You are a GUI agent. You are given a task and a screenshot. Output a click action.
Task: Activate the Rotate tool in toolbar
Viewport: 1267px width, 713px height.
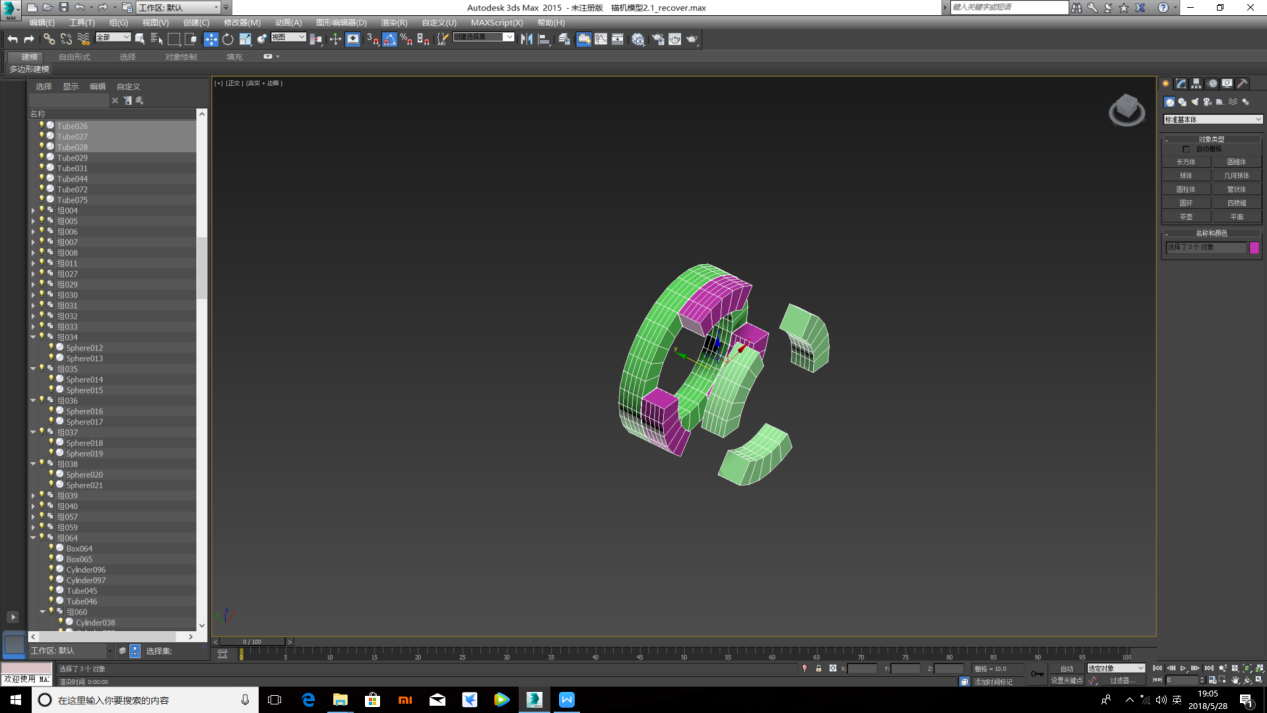[228, 39]
